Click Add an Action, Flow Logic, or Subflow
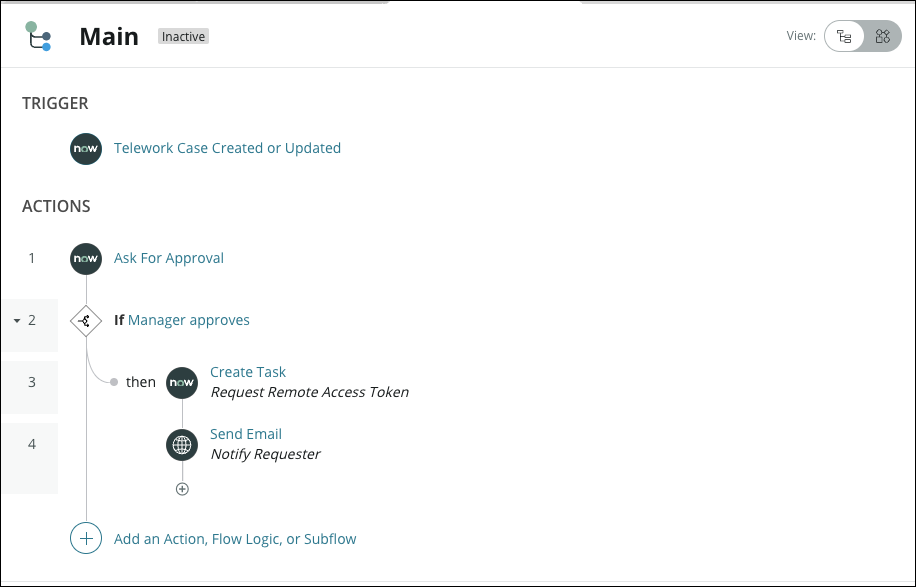The height and width of the screenshot is (587, 916). 235,538
